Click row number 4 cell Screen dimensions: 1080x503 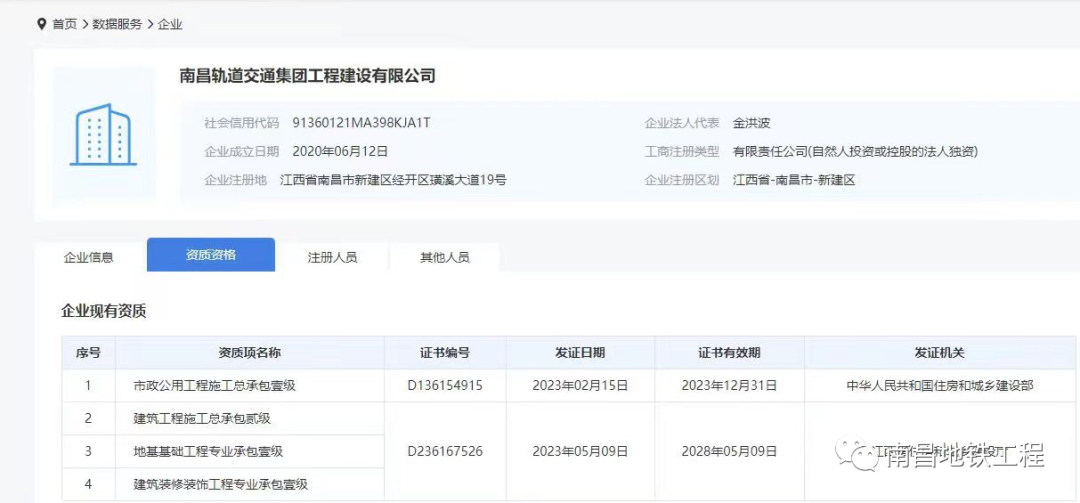pyautogui.click(x=88, y=484)
